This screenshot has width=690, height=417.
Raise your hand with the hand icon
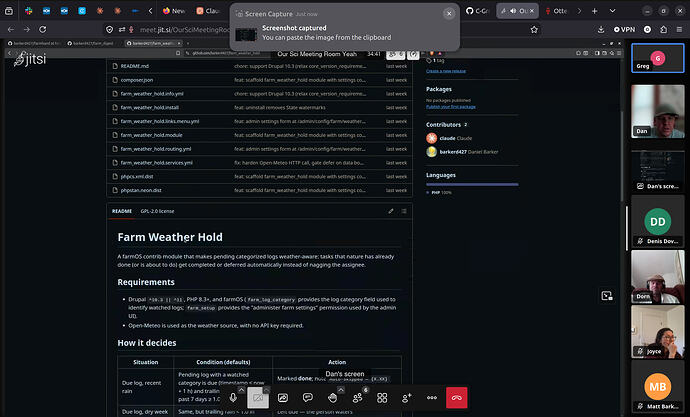[333, 398]
